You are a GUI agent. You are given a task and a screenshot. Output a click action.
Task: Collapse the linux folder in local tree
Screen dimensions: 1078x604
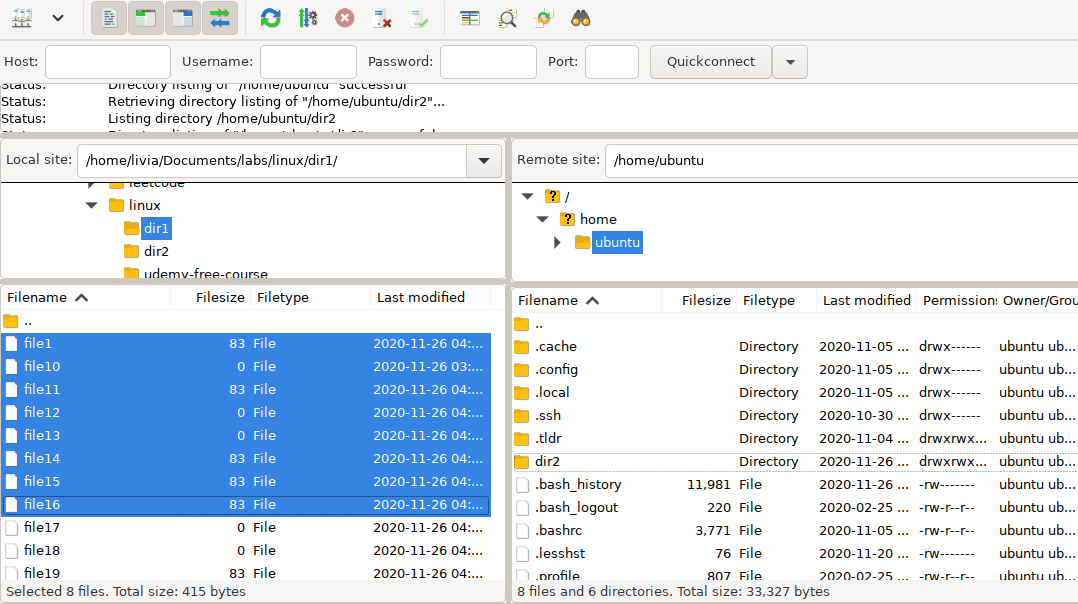coord(91,205)
